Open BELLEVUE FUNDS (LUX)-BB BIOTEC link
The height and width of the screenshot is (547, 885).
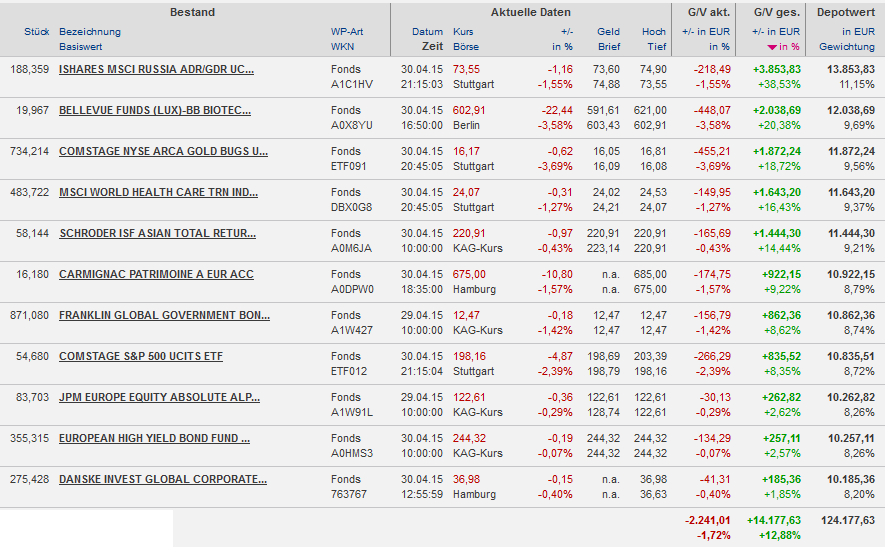click(155, 110)
